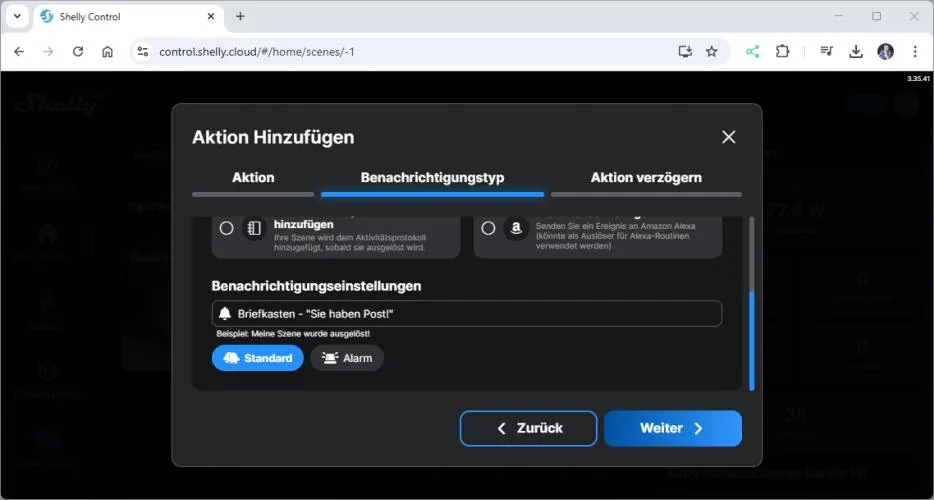Viewport: 934px width, 500px height.
Task: Switch to the Aktion step tab
Action: point(253,178)
